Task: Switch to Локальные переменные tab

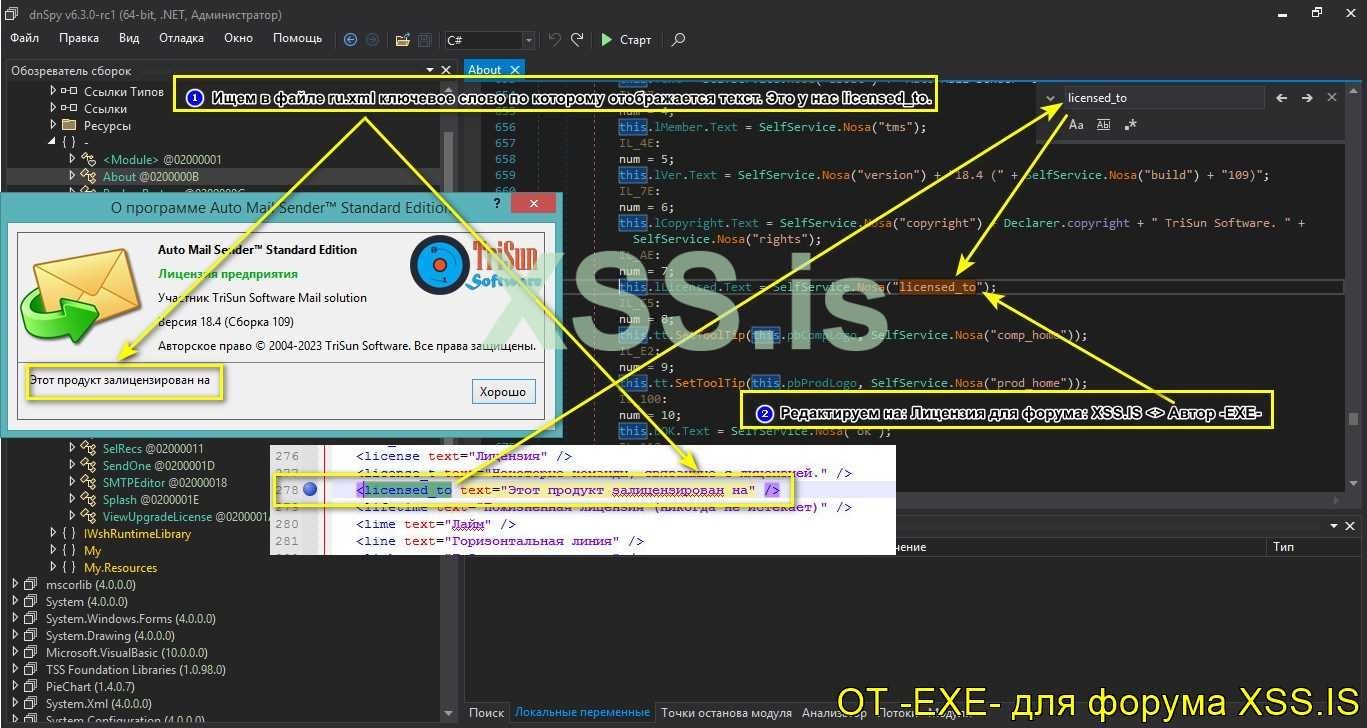Action: [x=582, y=713]
